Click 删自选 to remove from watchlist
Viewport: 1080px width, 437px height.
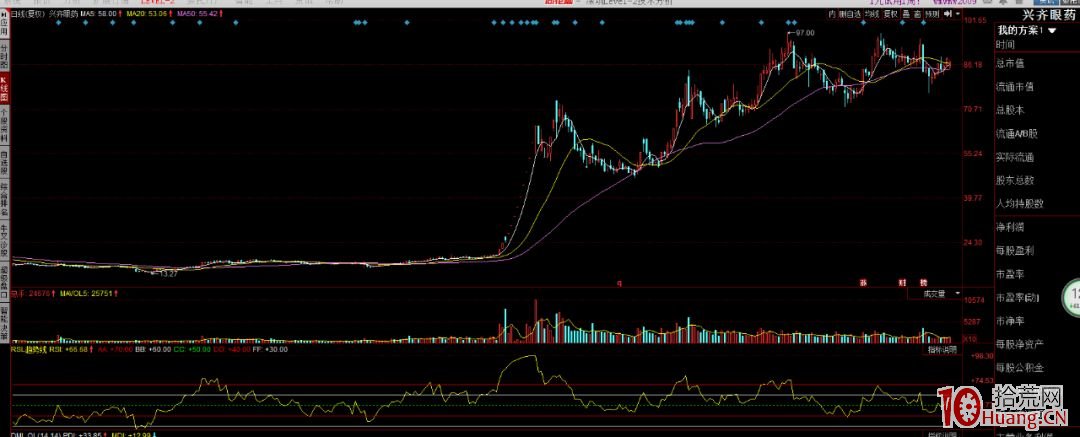coord(850,14)
